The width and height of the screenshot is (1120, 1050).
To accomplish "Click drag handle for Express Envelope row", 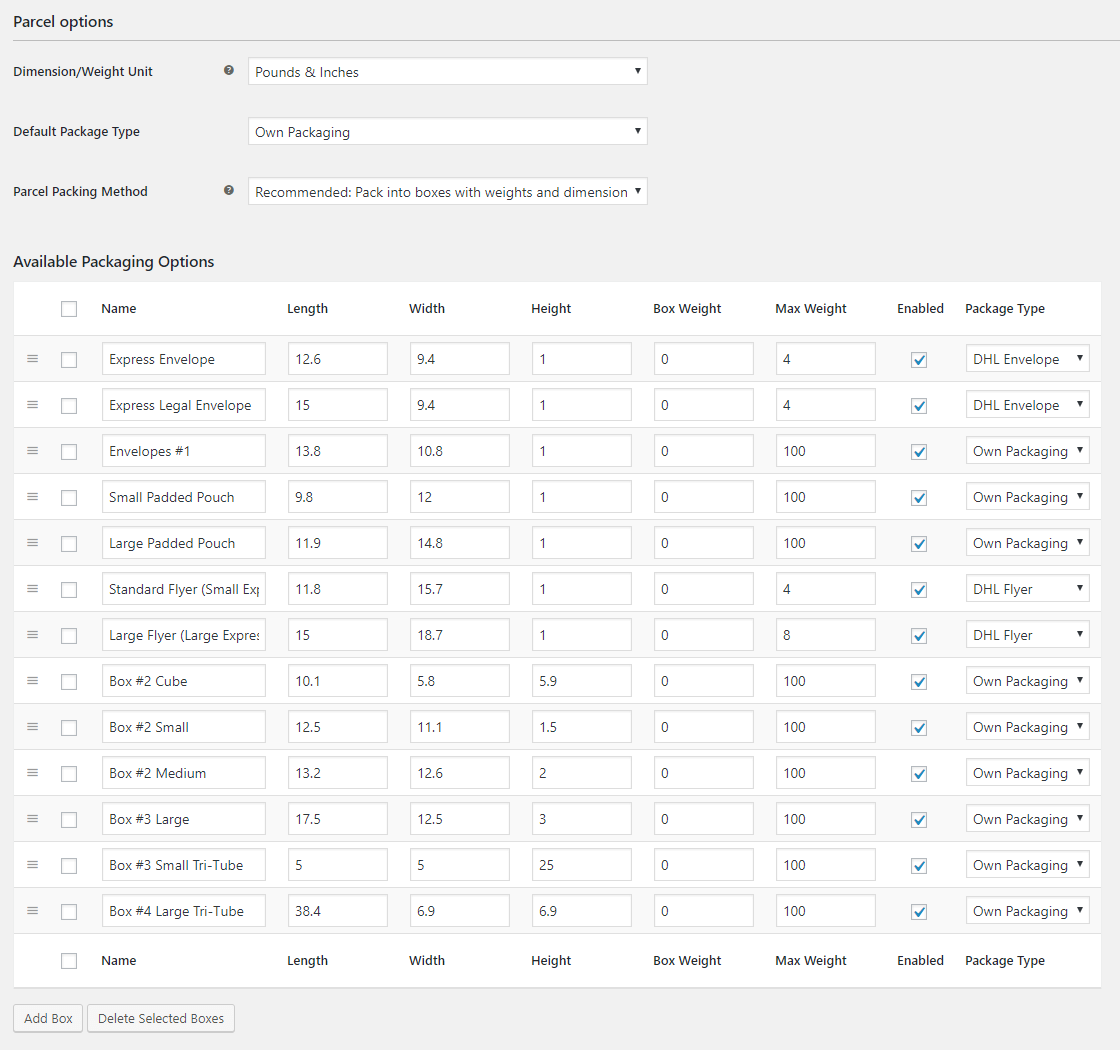I will coord(32,359).
